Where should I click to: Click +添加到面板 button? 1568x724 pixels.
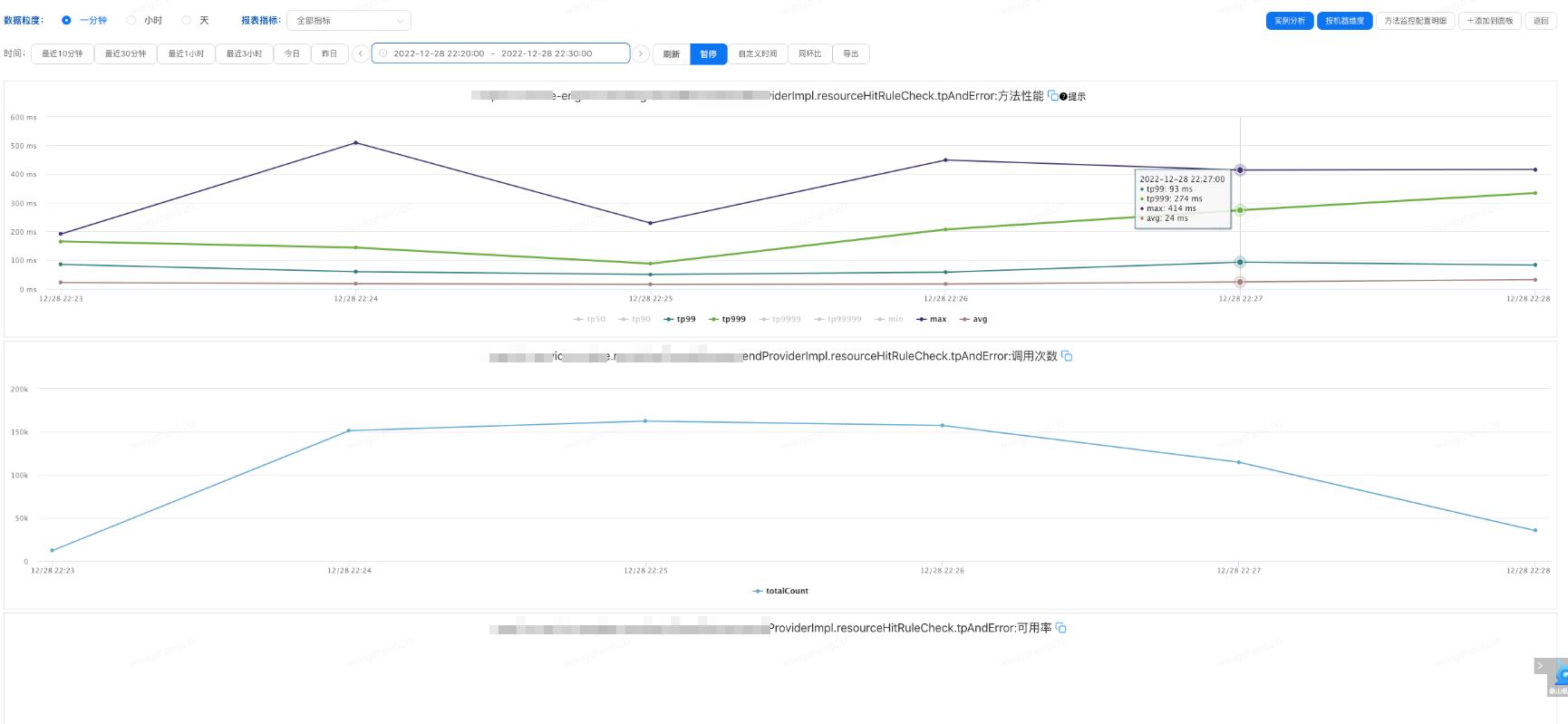pyautogui.click(x=1490, y=20)
